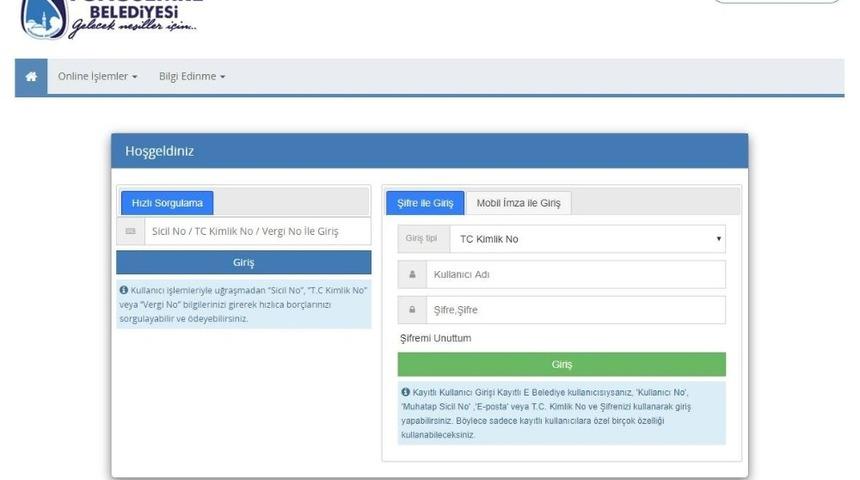Switch to the Şifre ile Giriş tab
Viewport: 860px width, 480px height.
tap(424, 203)
